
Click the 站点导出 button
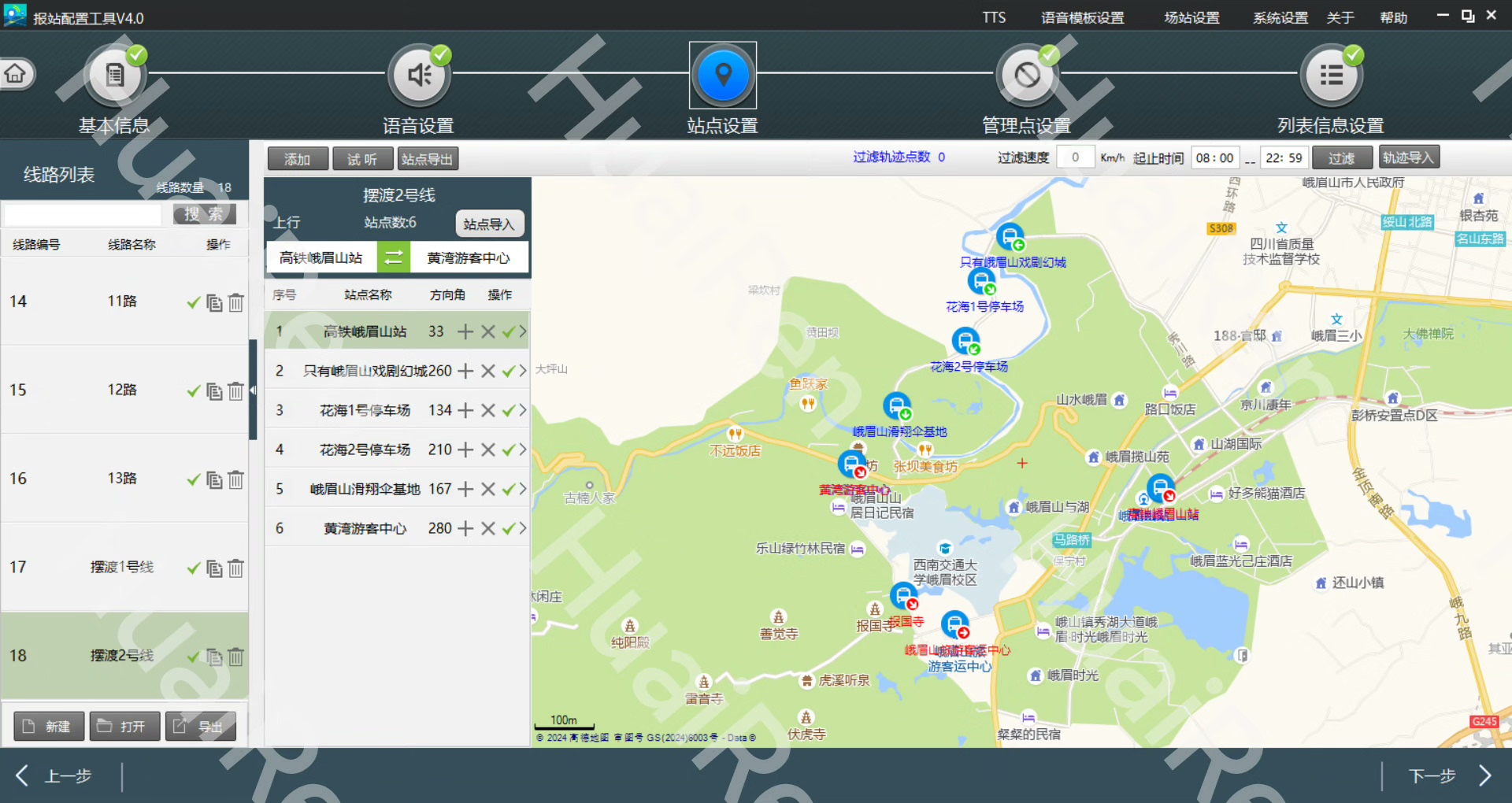428,159
